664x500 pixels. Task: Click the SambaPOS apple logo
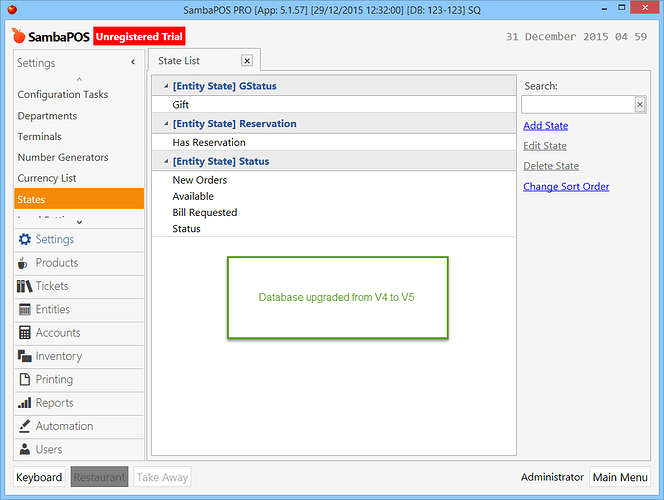coord(18,36)
